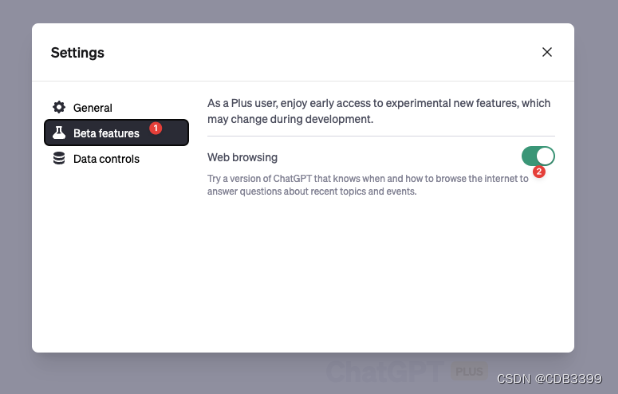
Task: Click the Settings dialog title
Action: click(78, 52)
